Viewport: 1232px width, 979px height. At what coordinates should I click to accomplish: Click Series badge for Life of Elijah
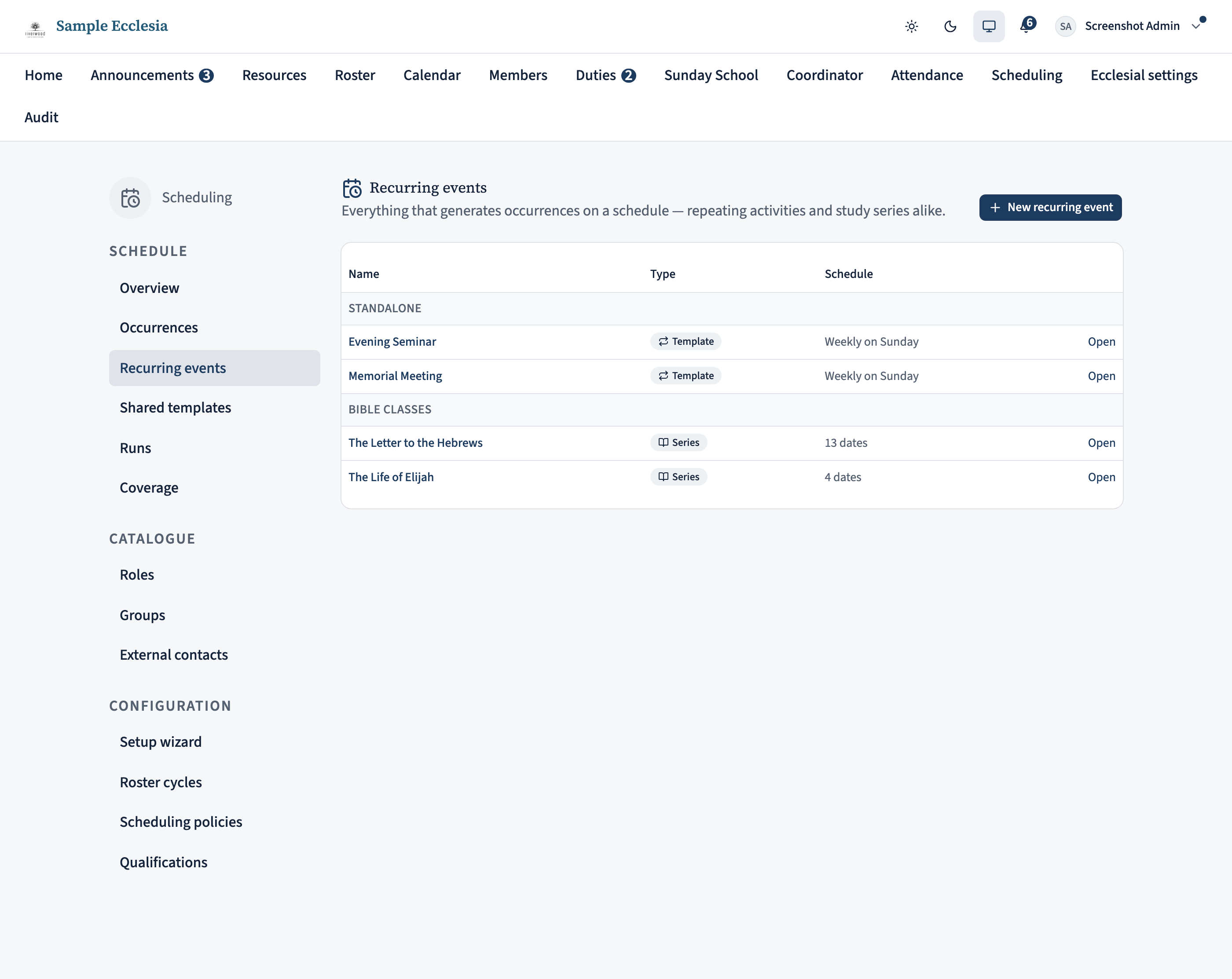tap(679, 477)
